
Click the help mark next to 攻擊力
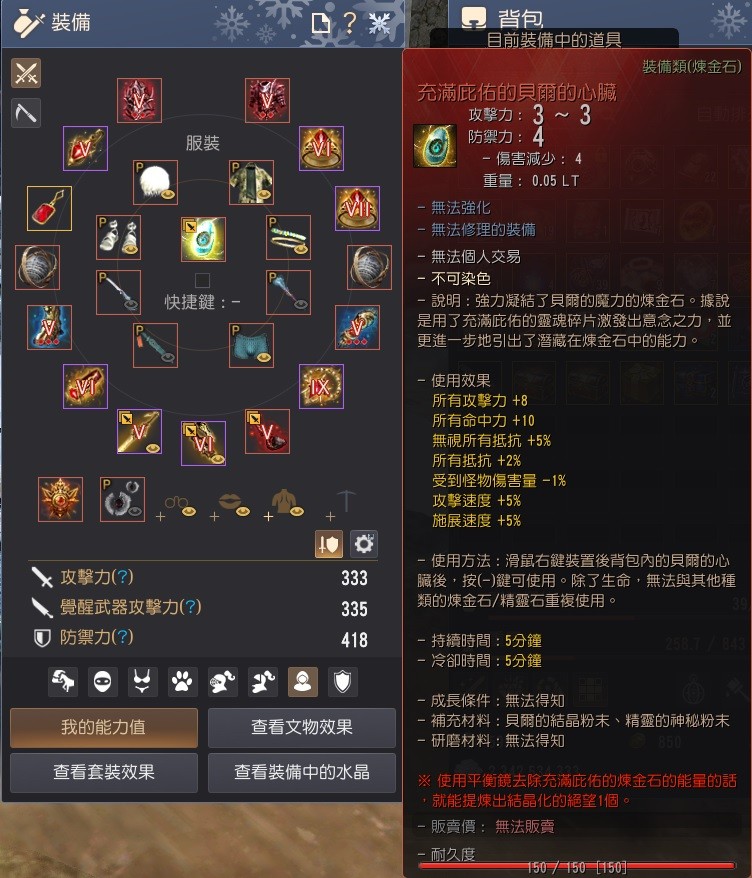point(122,577)
